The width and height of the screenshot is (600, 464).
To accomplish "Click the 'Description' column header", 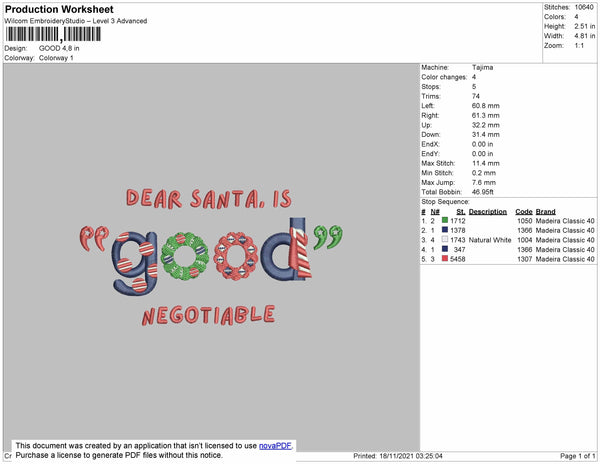I will 488,212.
